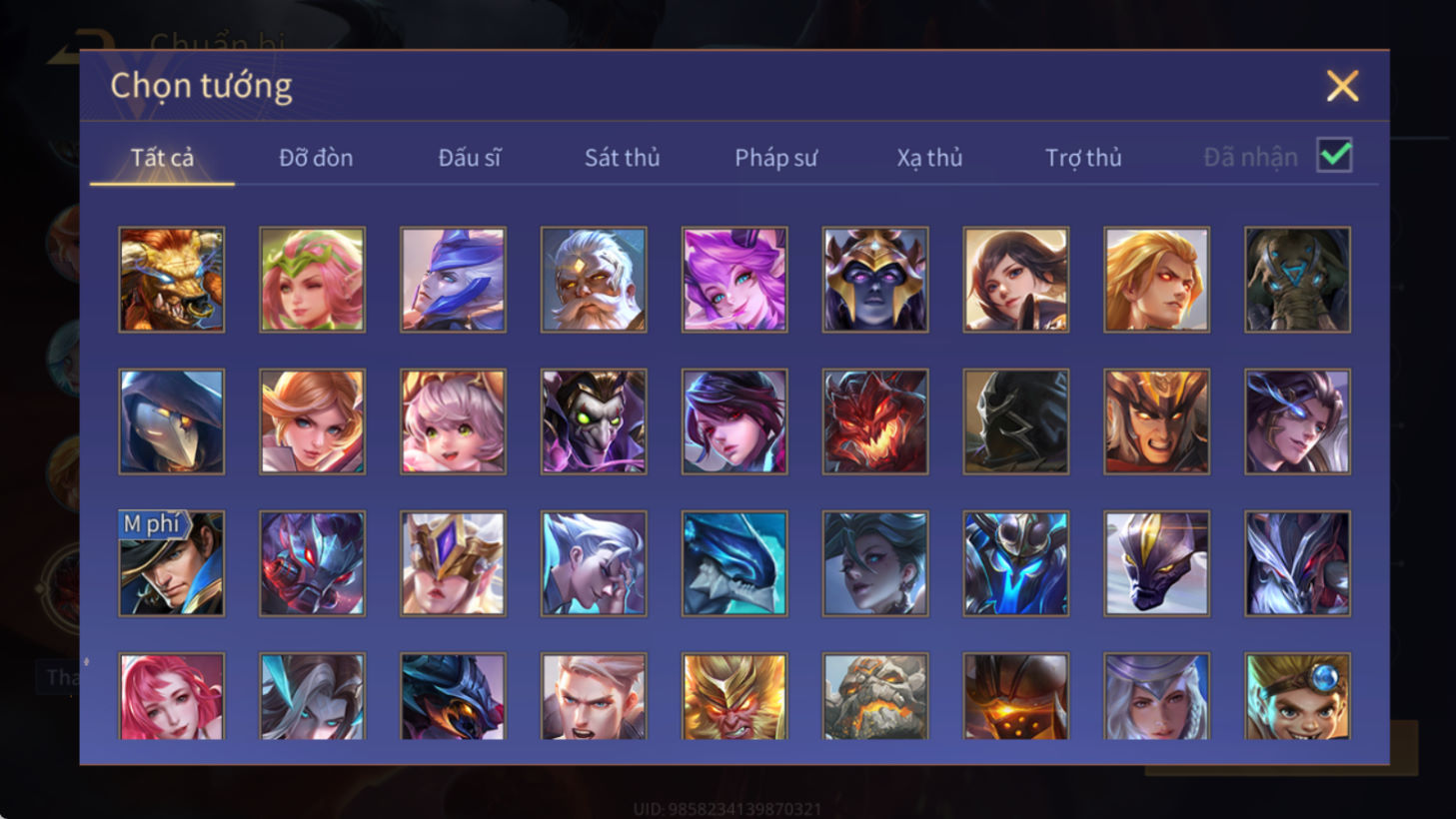Switch to the Xạ thủ tab
1456x819 pixels.
tap(929, 158)
